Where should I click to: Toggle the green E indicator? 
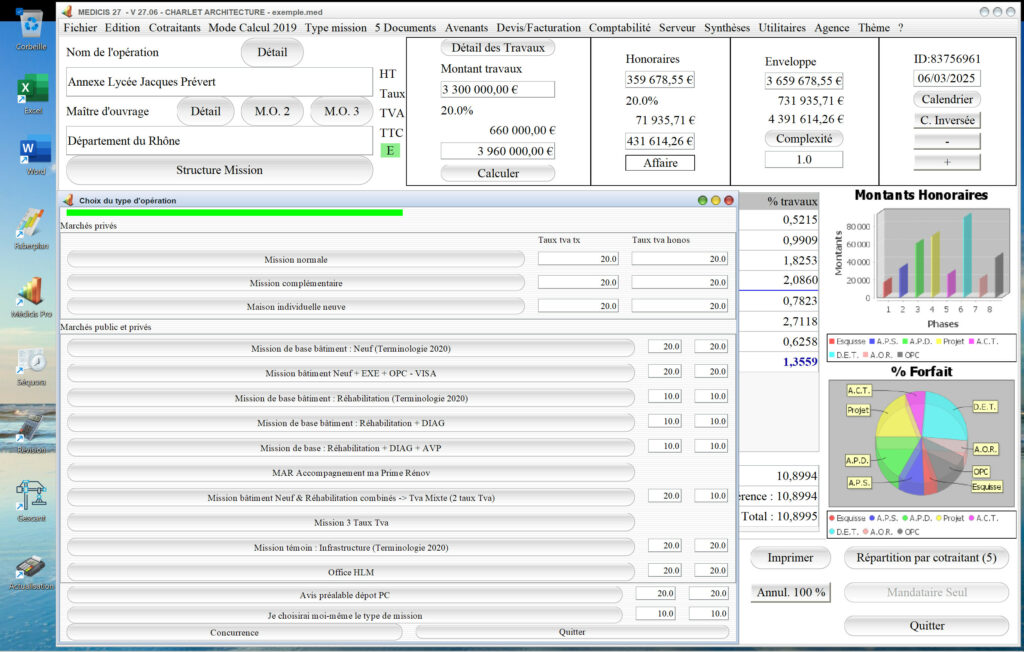[390, 150]
